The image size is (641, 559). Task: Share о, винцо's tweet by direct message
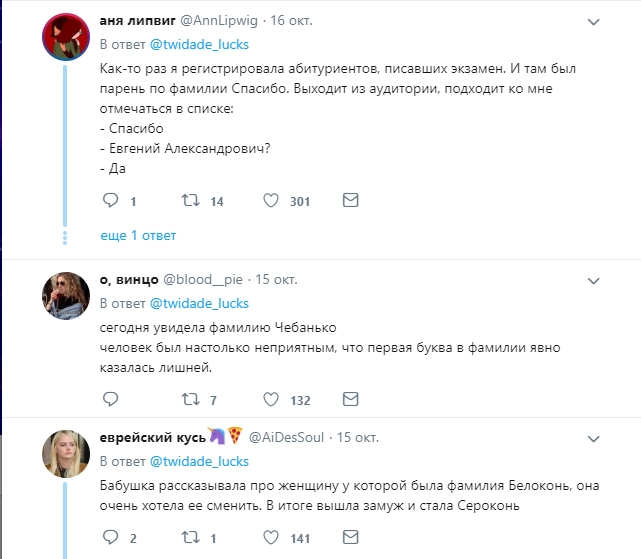[350, 400]
